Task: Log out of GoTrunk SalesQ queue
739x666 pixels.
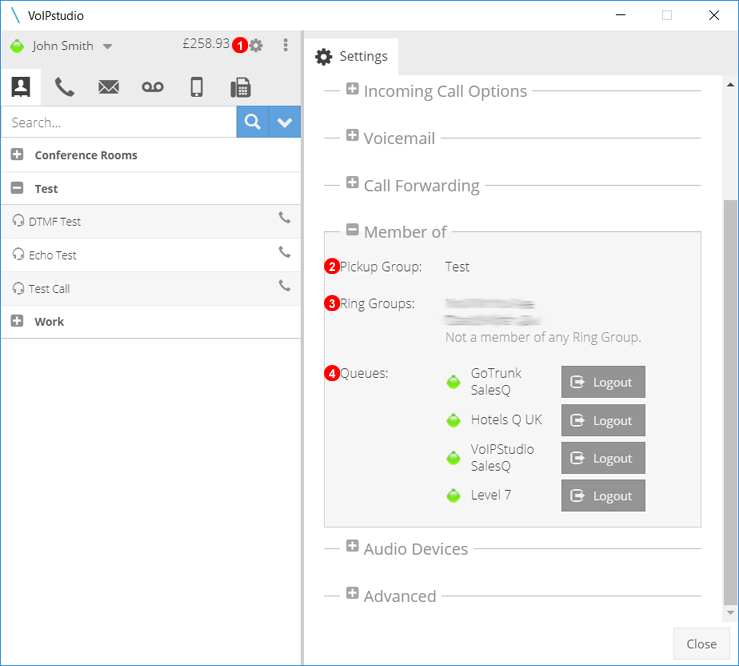Action: (x=603, y=382)
